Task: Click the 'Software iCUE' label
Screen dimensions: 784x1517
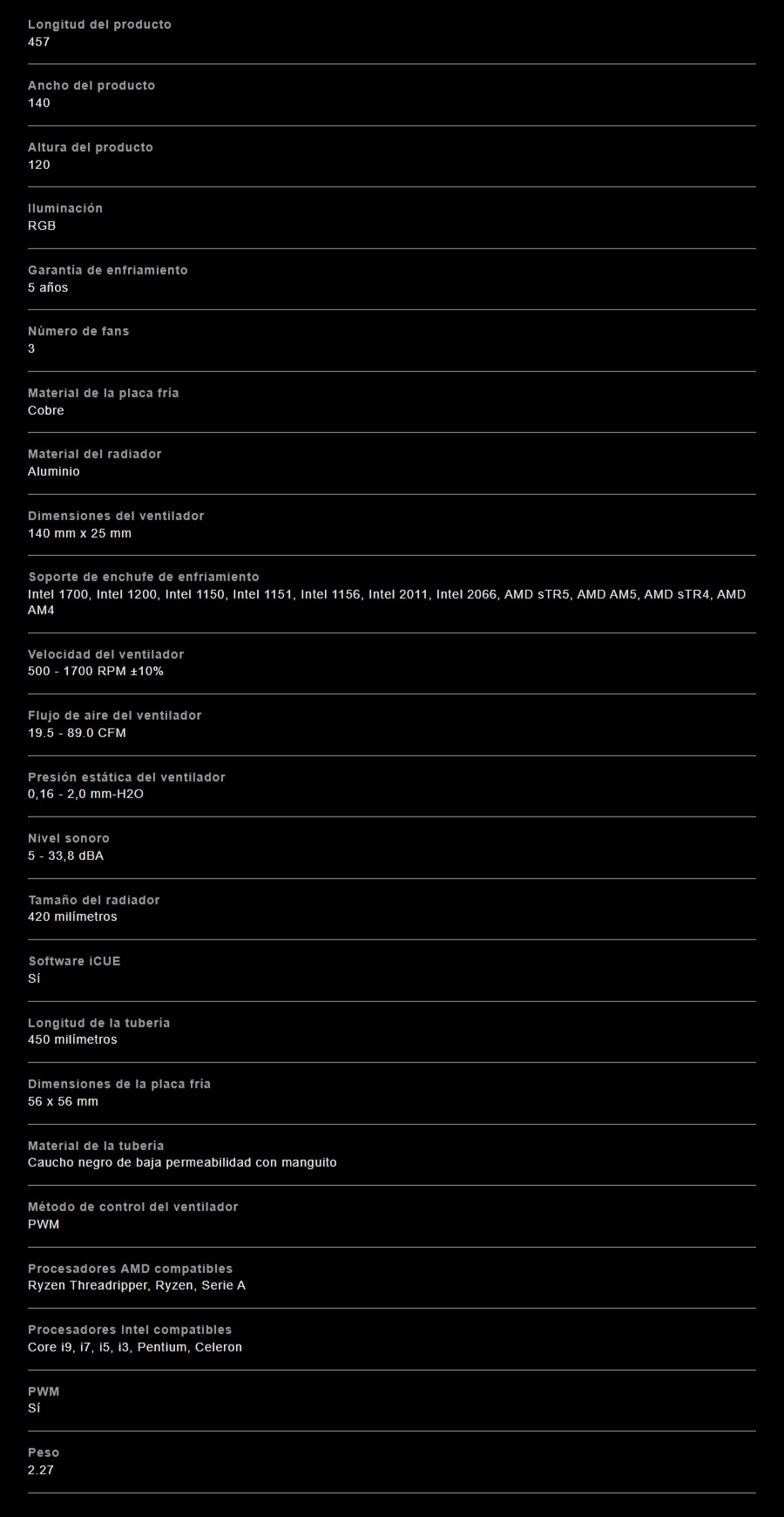Action: coord(74,961)
